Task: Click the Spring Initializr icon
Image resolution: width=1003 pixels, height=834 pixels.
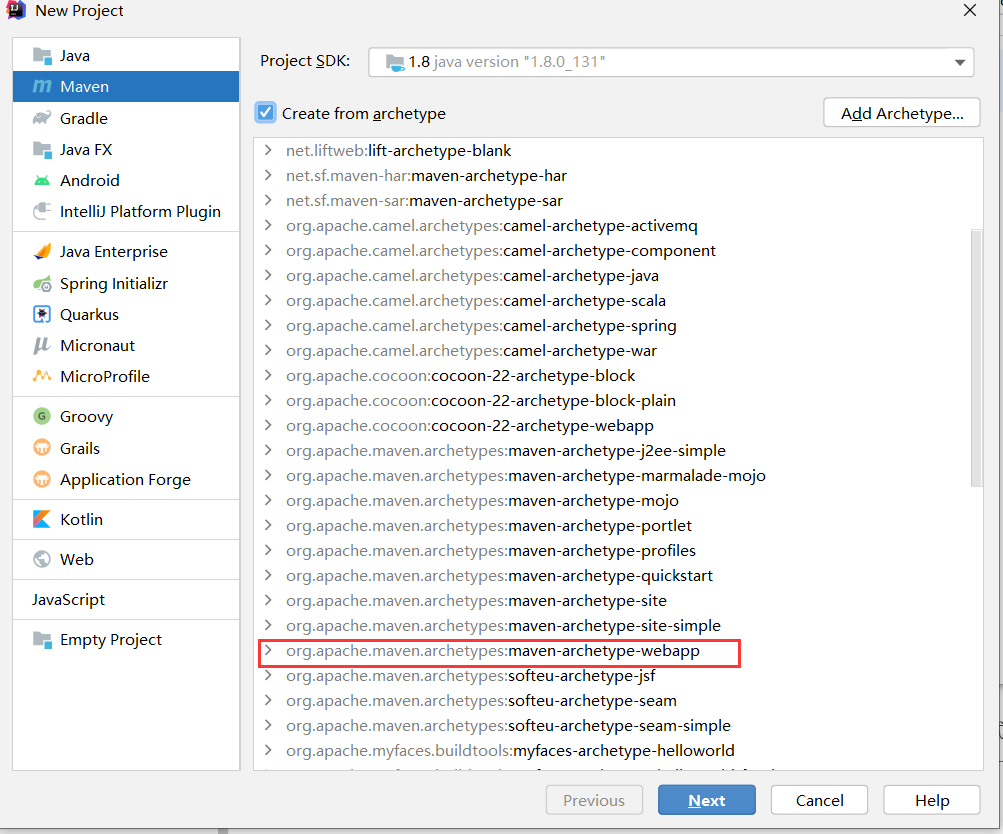Action: point(42,283)
